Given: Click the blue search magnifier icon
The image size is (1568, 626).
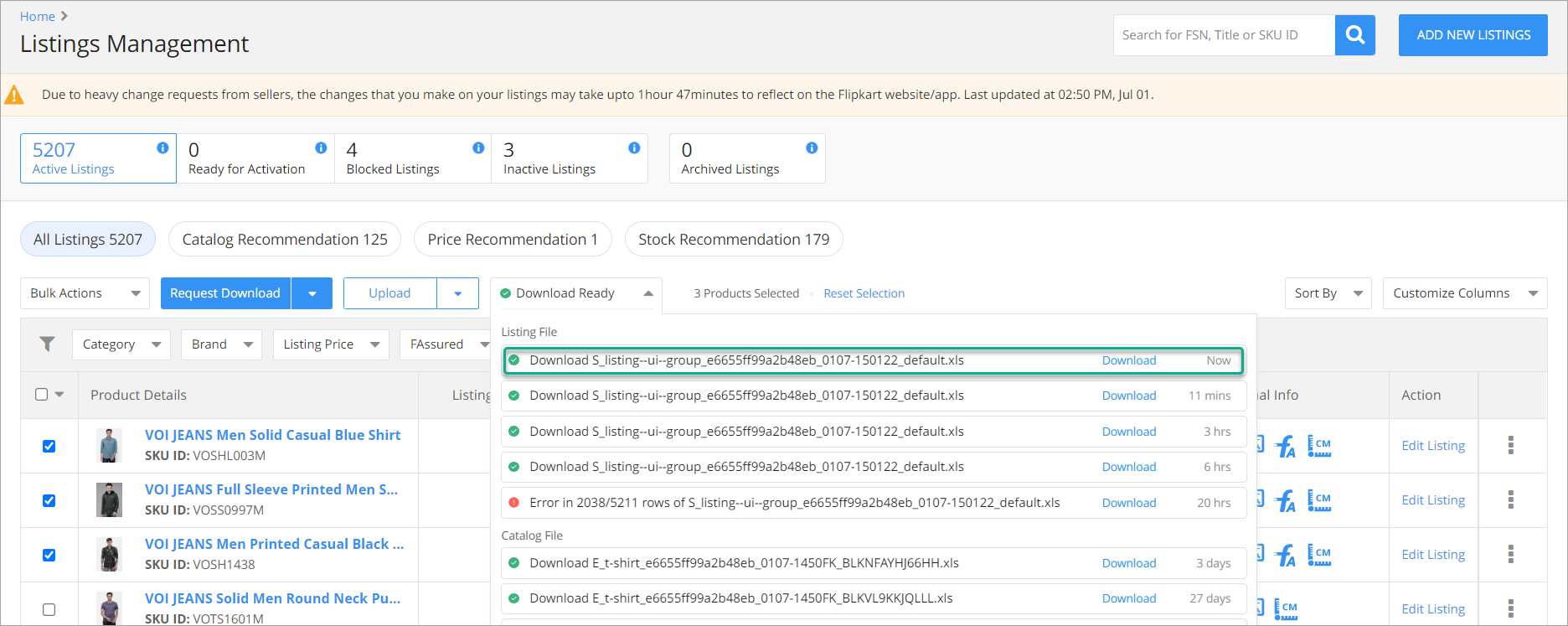Looking at the screenshot, I should pos(1354,35).
